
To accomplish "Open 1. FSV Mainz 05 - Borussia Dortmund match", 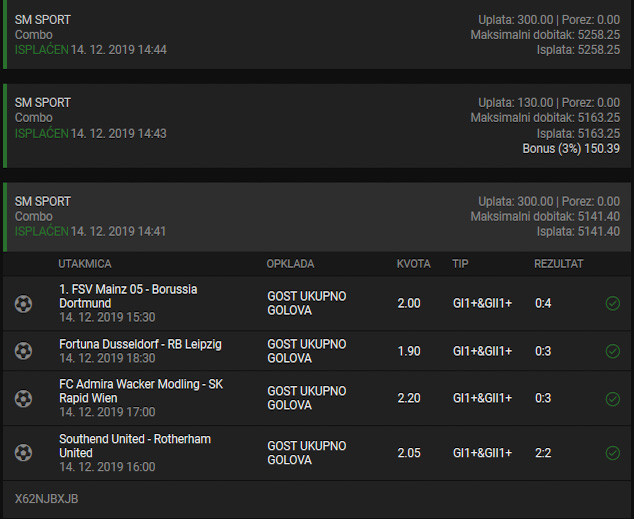I will point(128,296).
